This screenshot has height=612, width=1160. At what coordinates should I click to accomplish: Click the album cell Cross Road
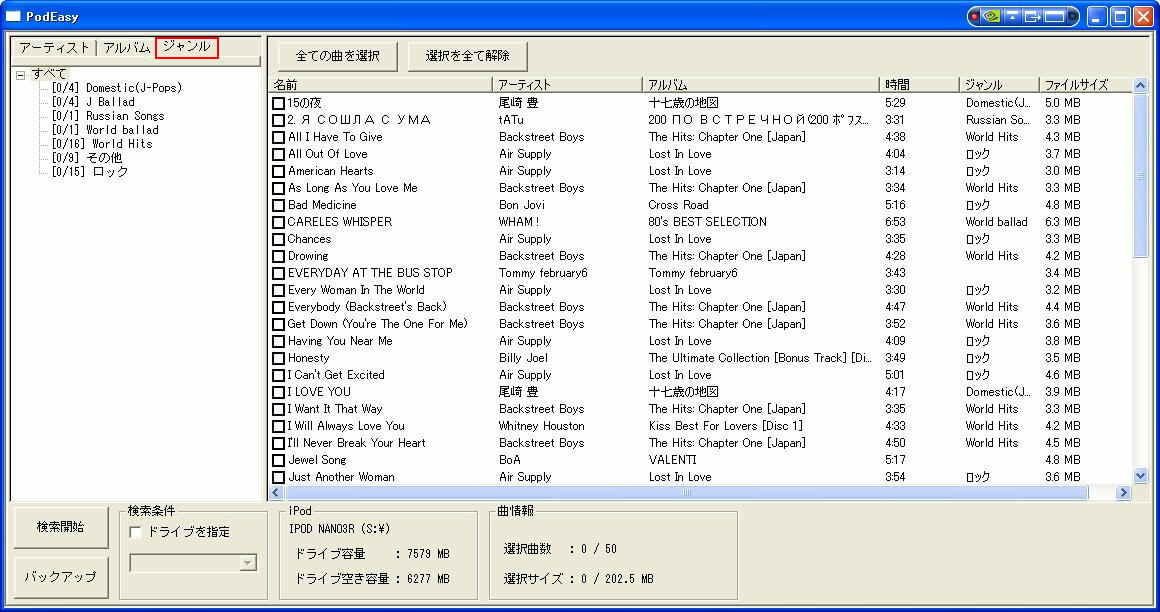pyautogui.click(x=678, y=205)
